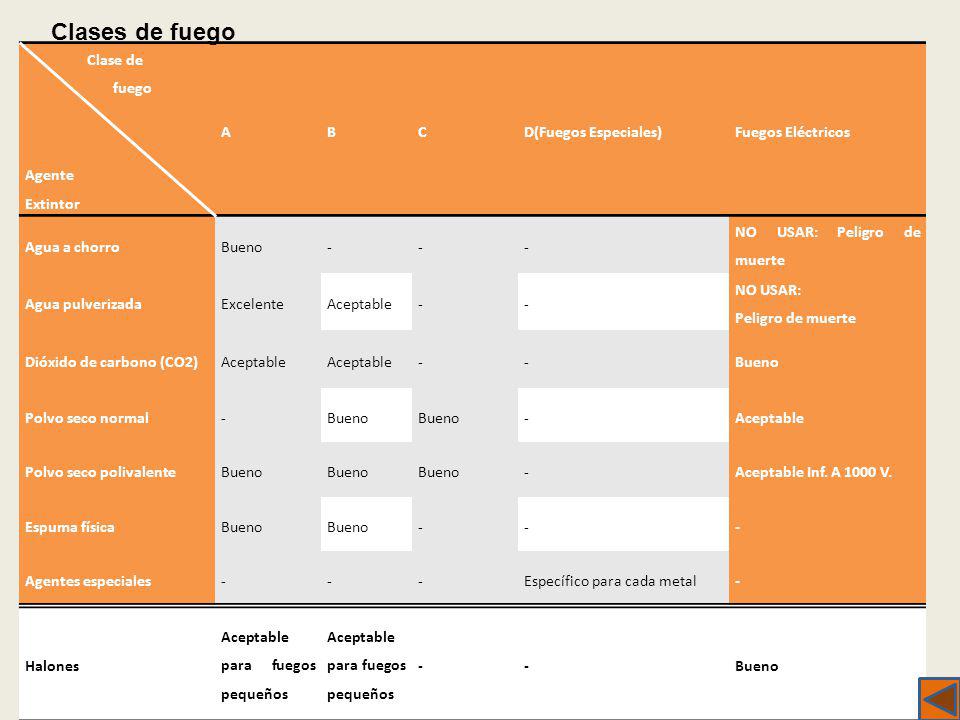Screen dimensions: 960x720
Task: Click the 'Halones' row label
Action: 52,666
